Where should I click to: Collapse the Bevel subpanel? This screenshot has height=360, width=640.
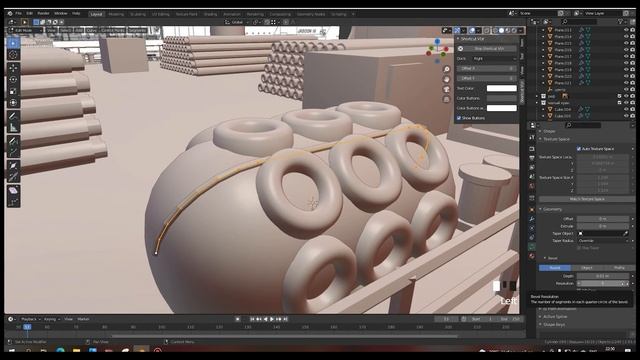tap(551, 258)
